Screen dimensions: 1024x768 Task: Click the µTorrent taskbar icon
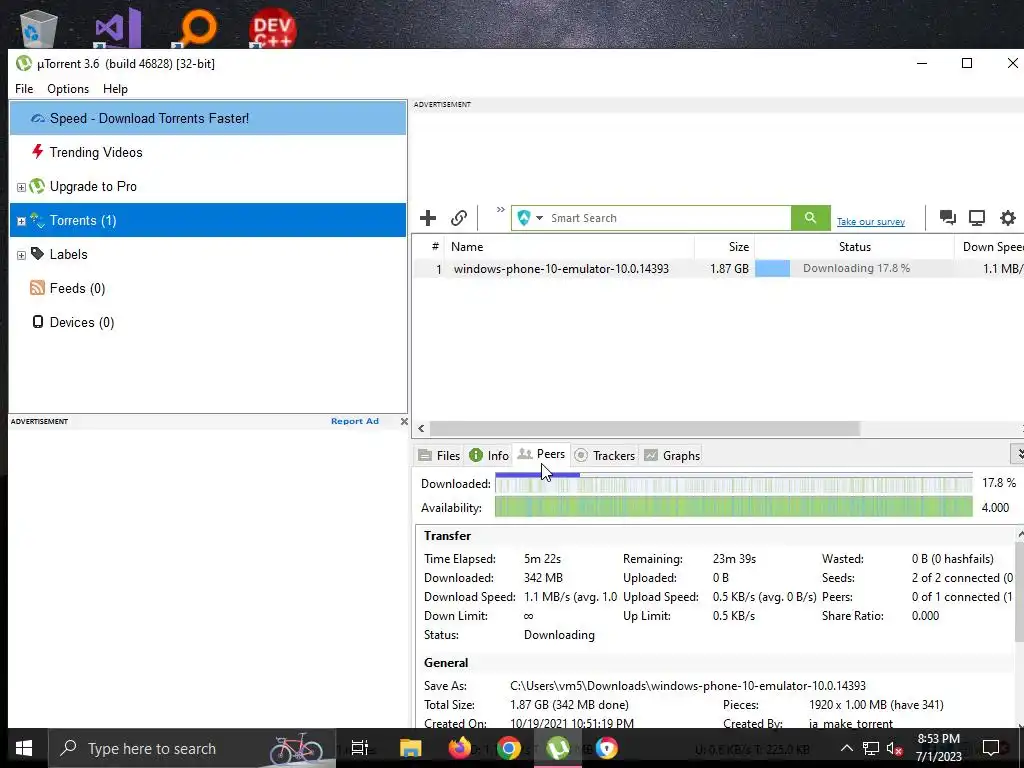pos(558,748)
